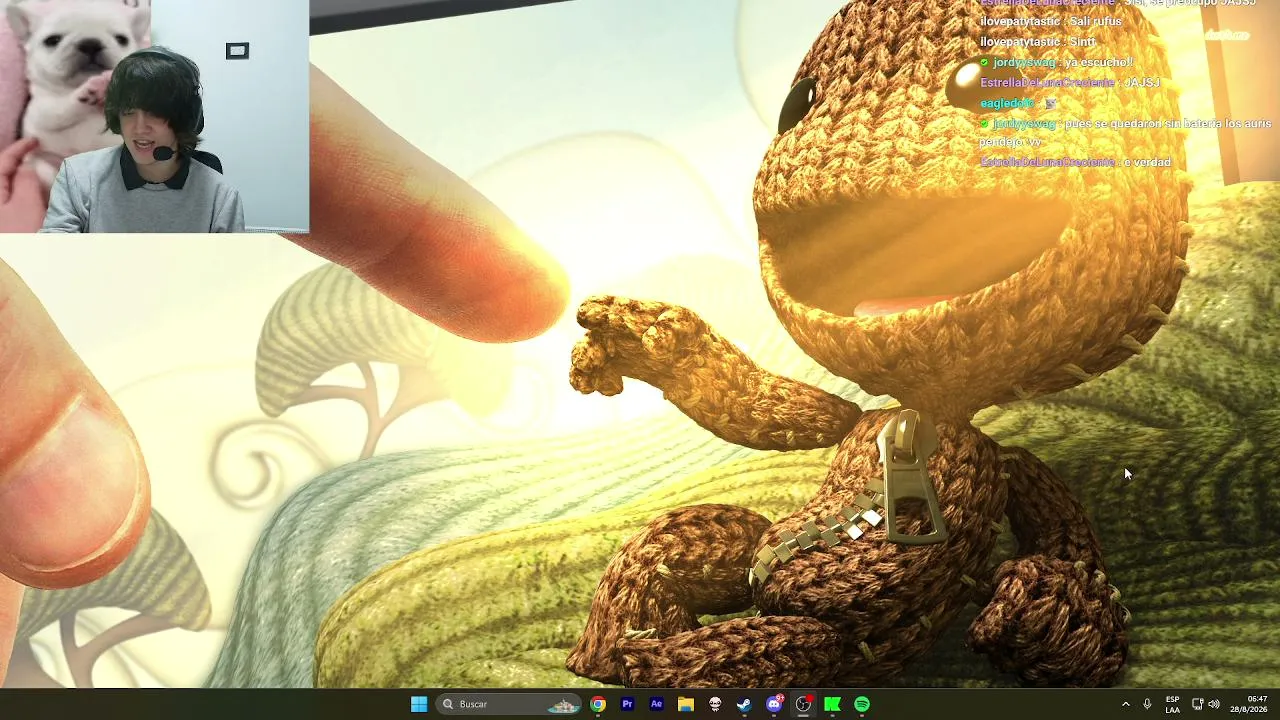Screen dimensions: 1280x720
Task: Open network settings from the tray
Action: tap(1197, 704)
